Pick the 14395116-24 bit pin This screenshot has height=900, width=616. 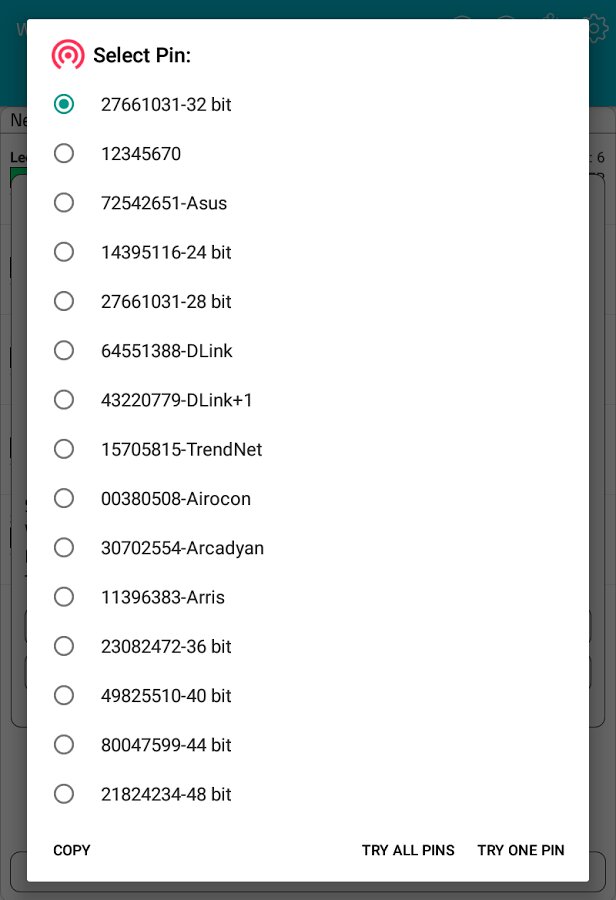point(64,252)
